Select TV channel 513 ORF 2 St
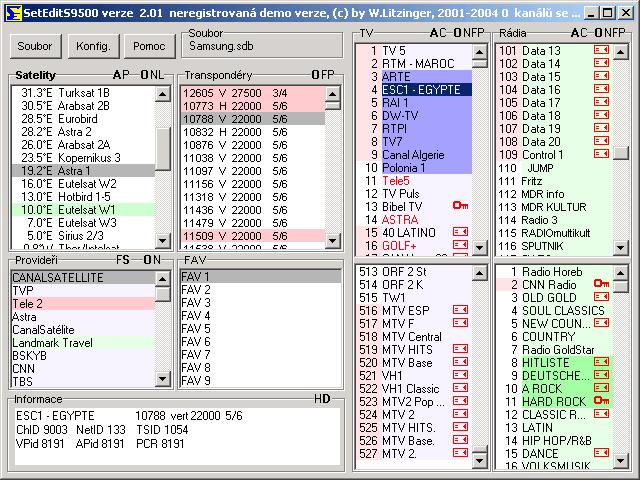 [414, 272]
